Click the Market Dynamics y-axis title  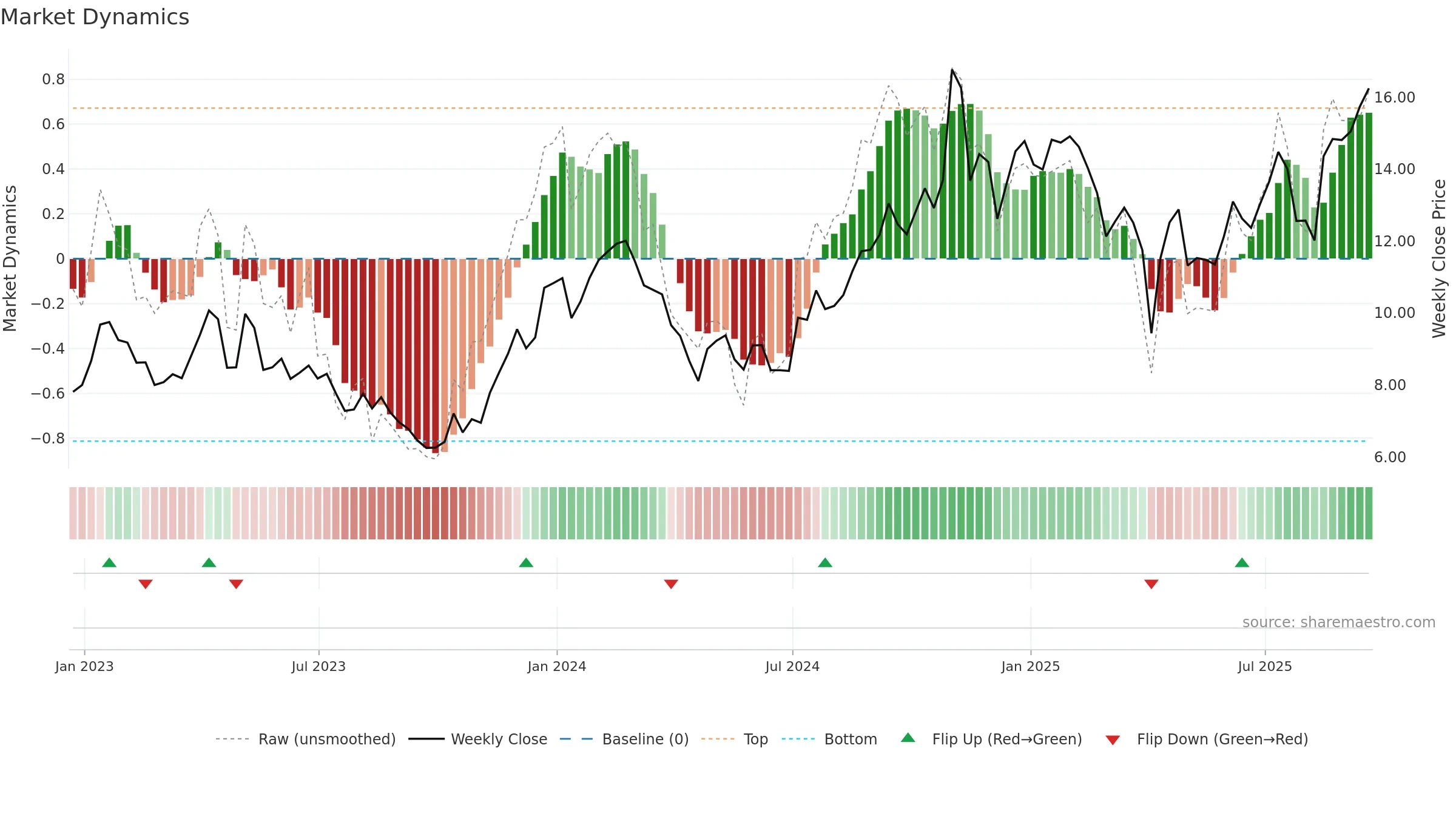tap(10, 258)
